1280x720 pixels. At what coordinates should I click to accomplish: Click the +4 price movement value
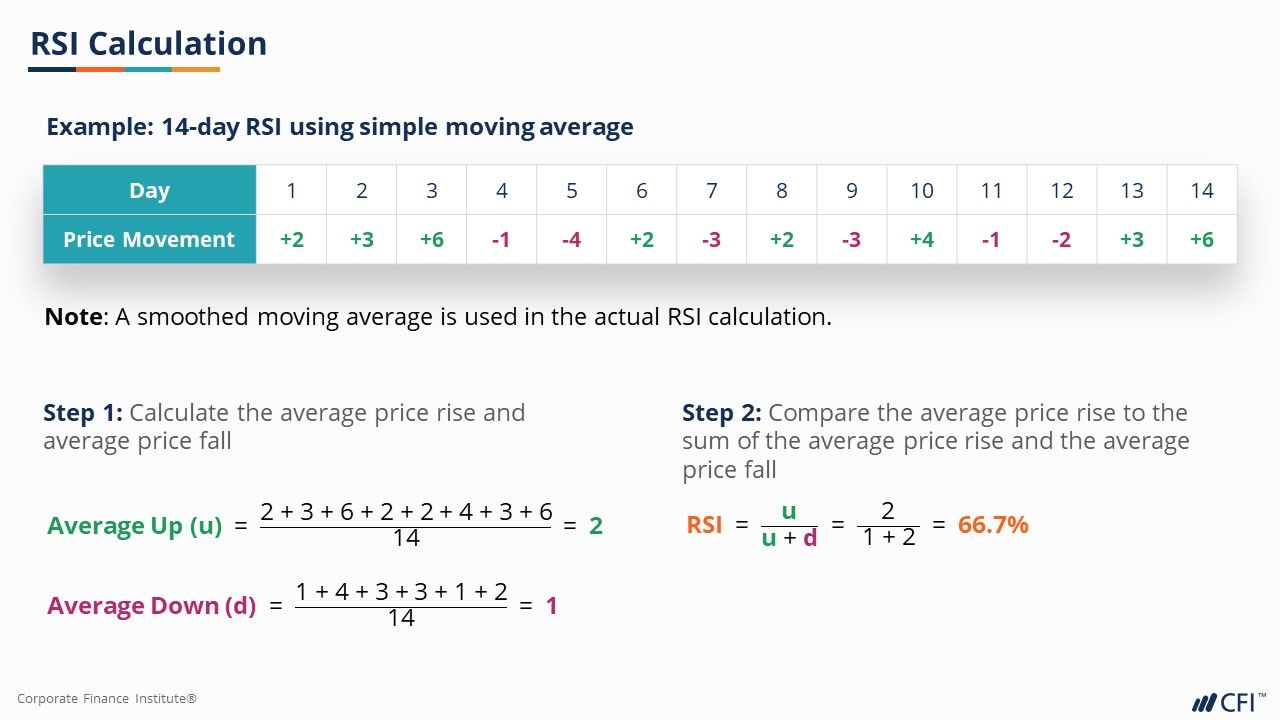coord(922,240)
